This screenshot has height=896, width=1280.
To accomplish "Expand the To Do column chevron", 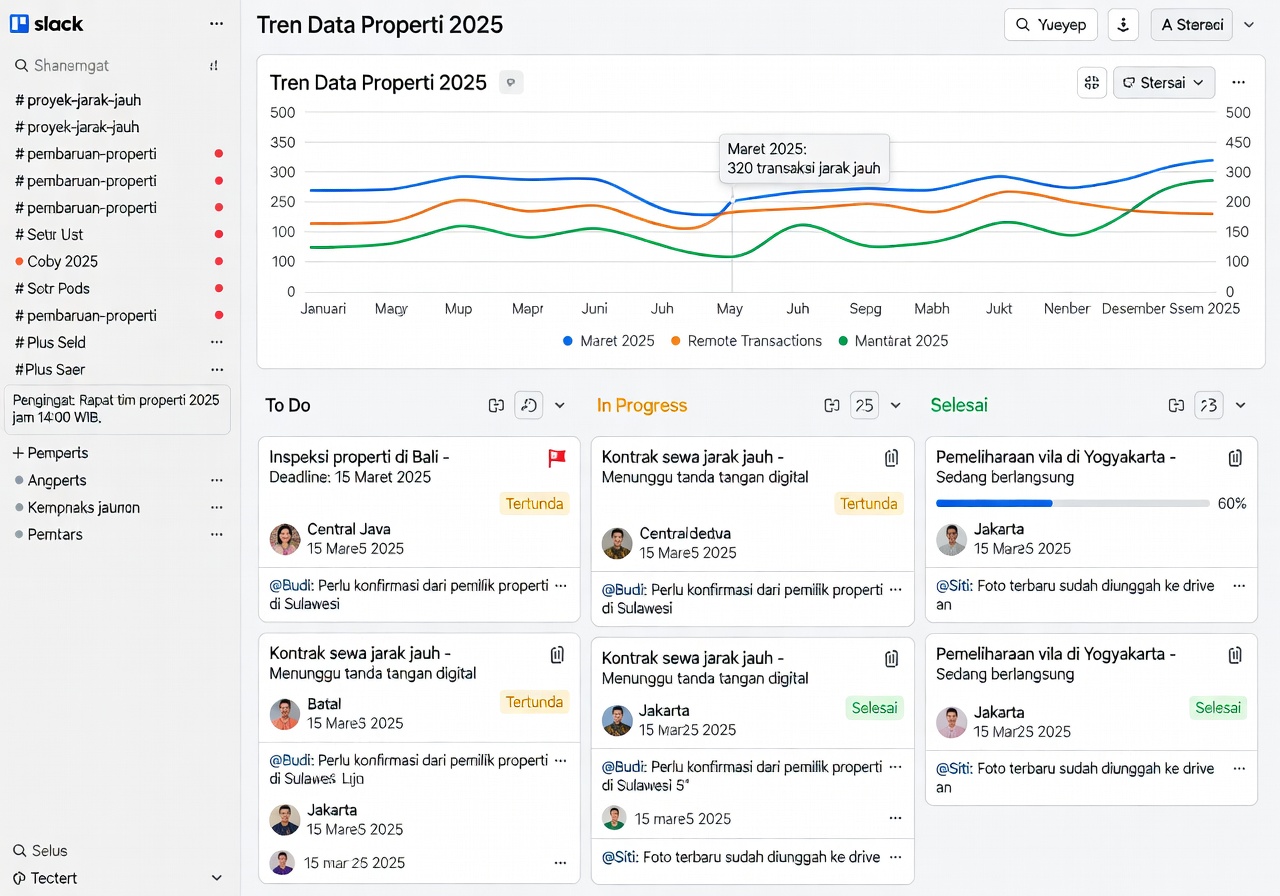I will (x=560, y=405).
